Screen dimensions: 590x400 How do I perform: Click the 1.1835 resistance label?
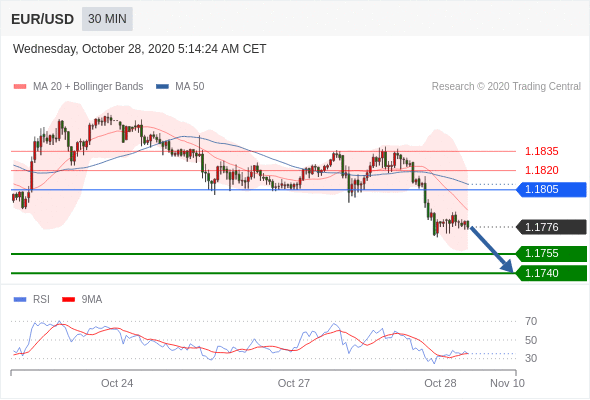[541, 151]
